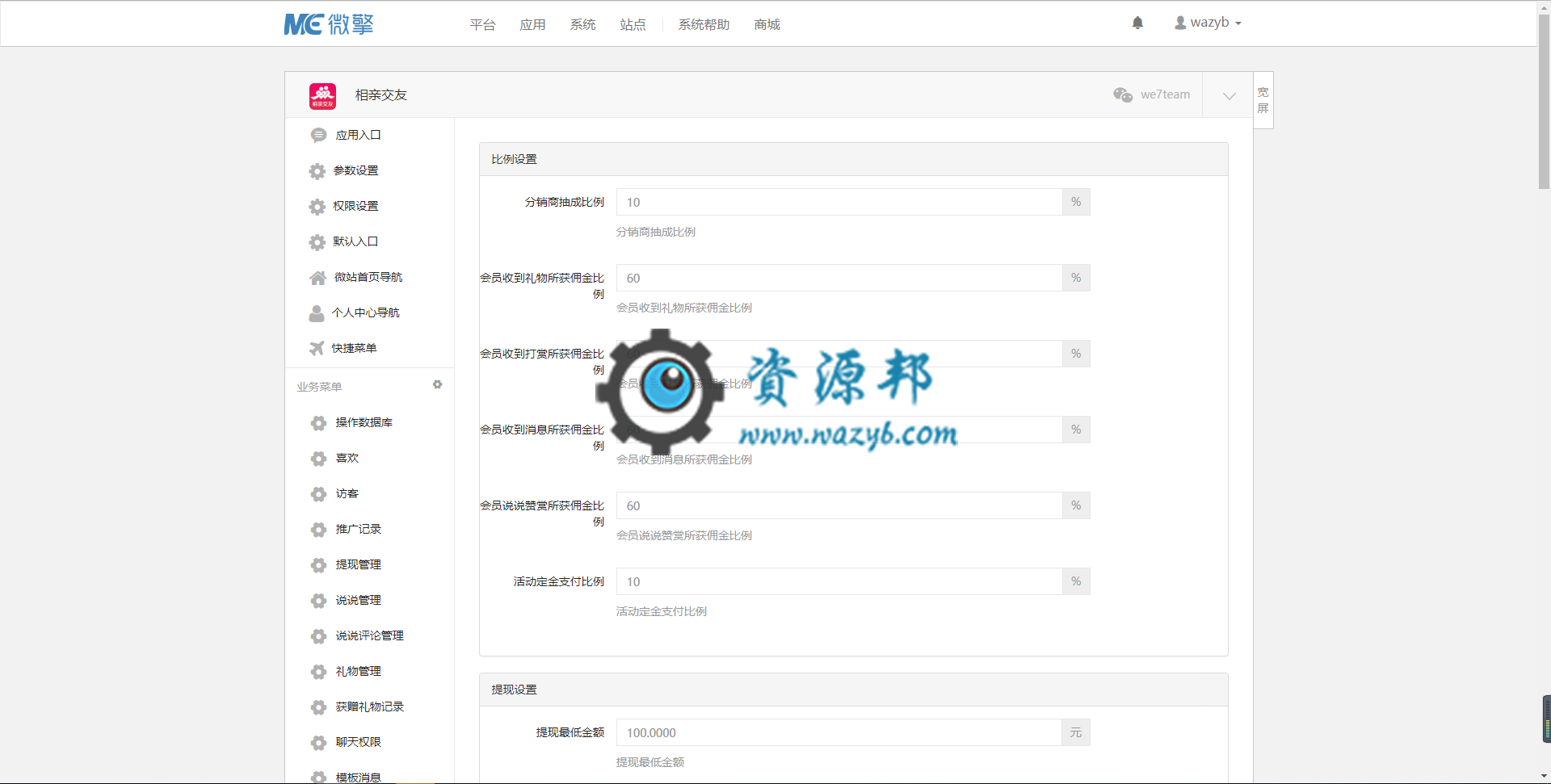Click the small gear beside 业务菜单
Screen dimensions: 1551x784
pos(437,384)
